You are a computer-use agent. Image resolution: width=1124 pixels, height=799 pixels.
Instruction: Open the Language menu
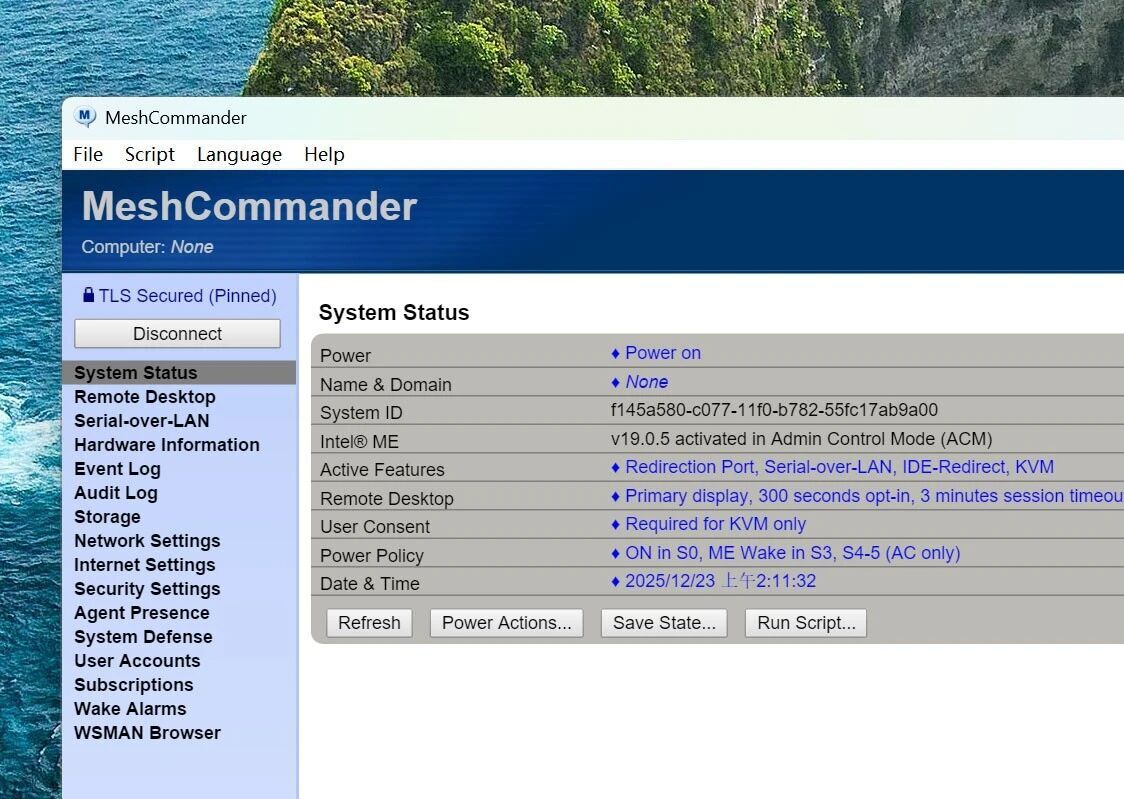239,155
